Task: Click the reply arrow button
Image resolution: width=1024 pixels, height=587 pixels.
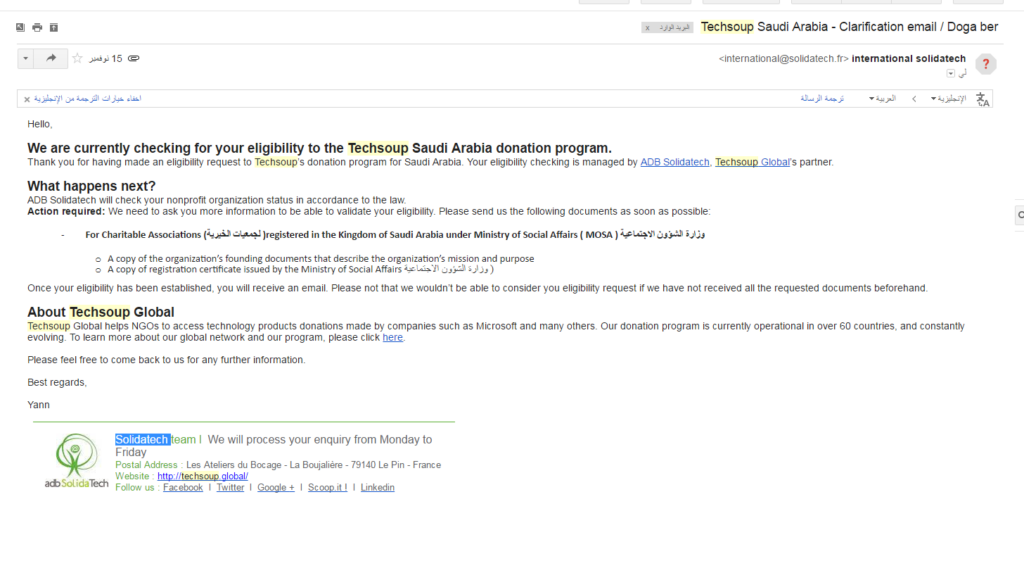Action: tap(51, 58)
